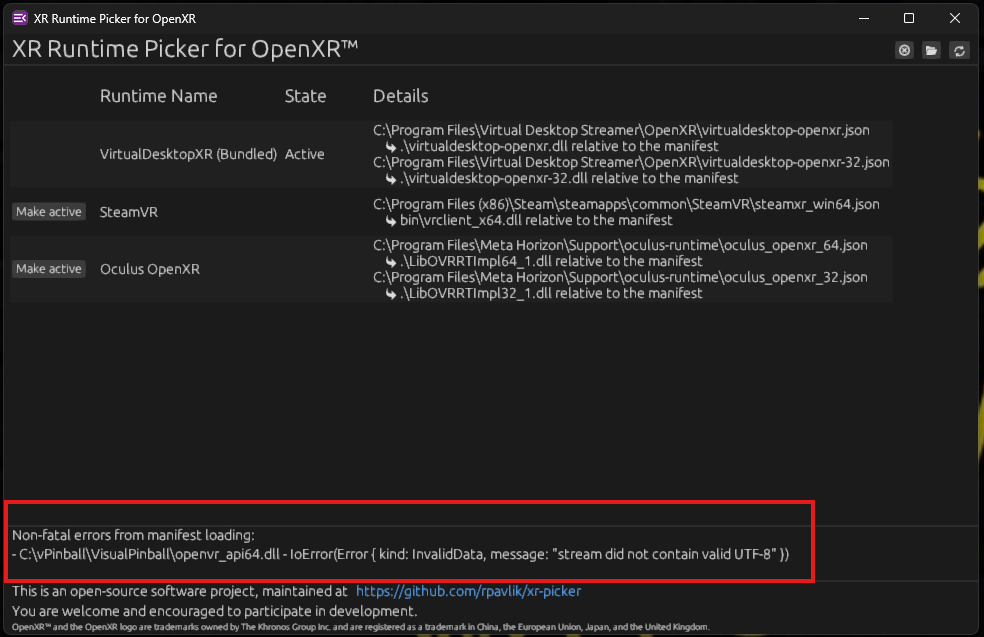Open the github.com/rpavlik/xr-picker link
Screen dimensions: 984x637
(468, 591)
